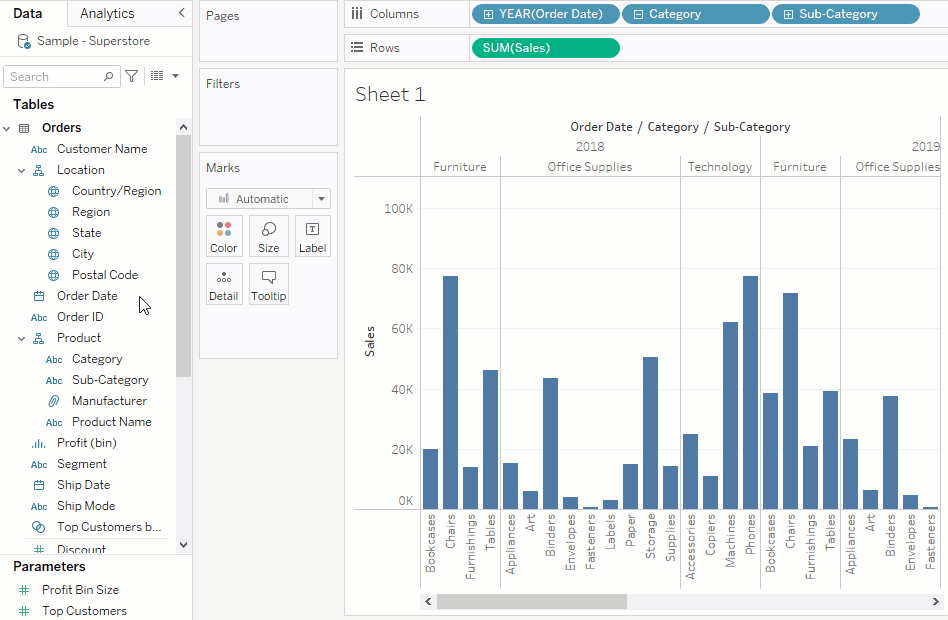
Task: Collapse the Location hierarchy in the data pane
Action: click(x=22, y=169)
